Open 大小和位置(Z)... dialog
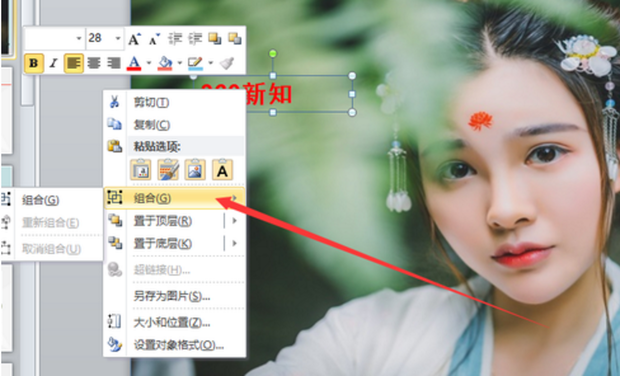 [172, 323]
